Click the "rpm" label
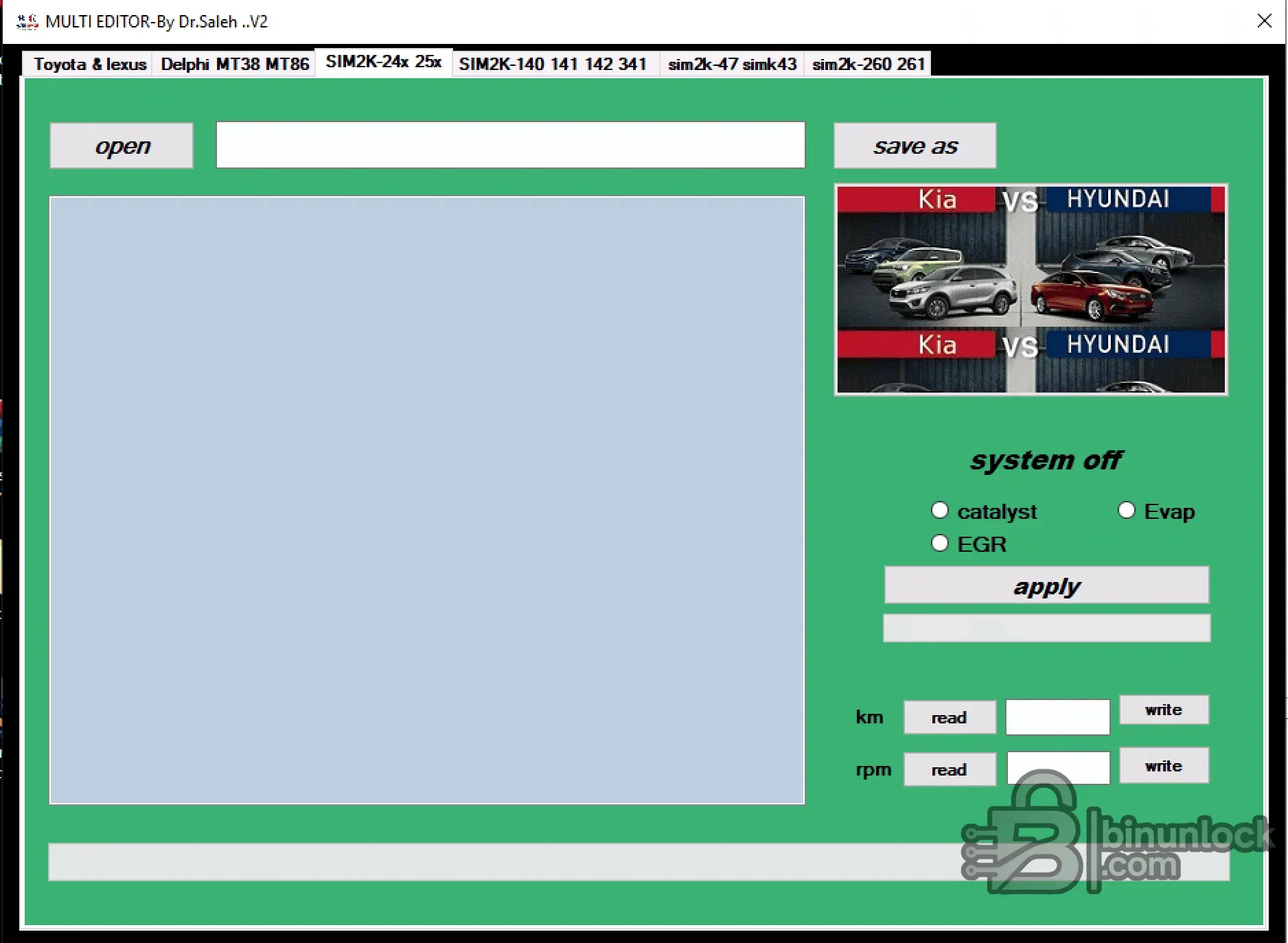The width and height of the screenshot is (1288, 943). tap(873, 769)
